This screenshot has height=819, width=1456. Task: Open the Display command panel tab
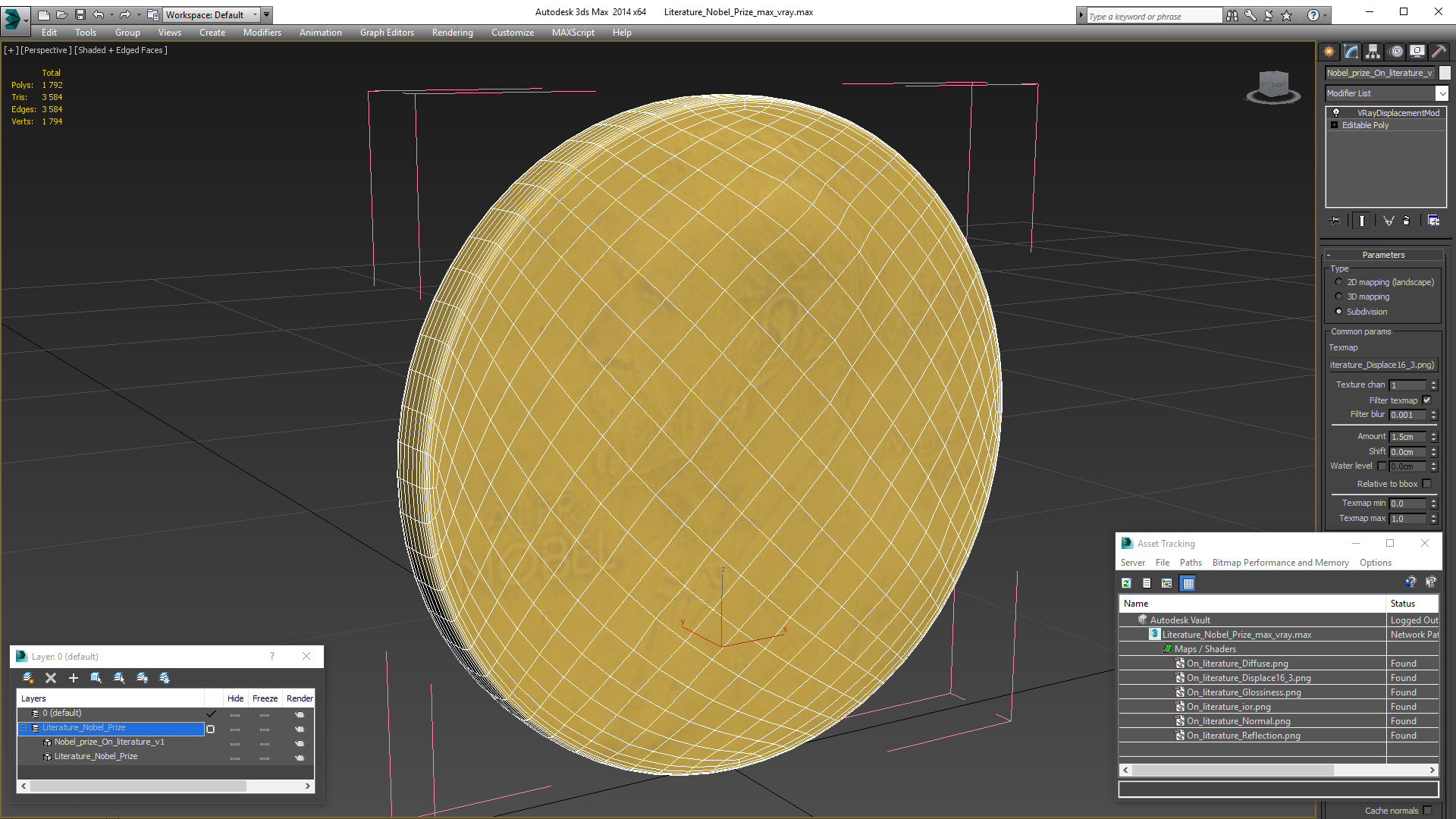(1417, 52)
